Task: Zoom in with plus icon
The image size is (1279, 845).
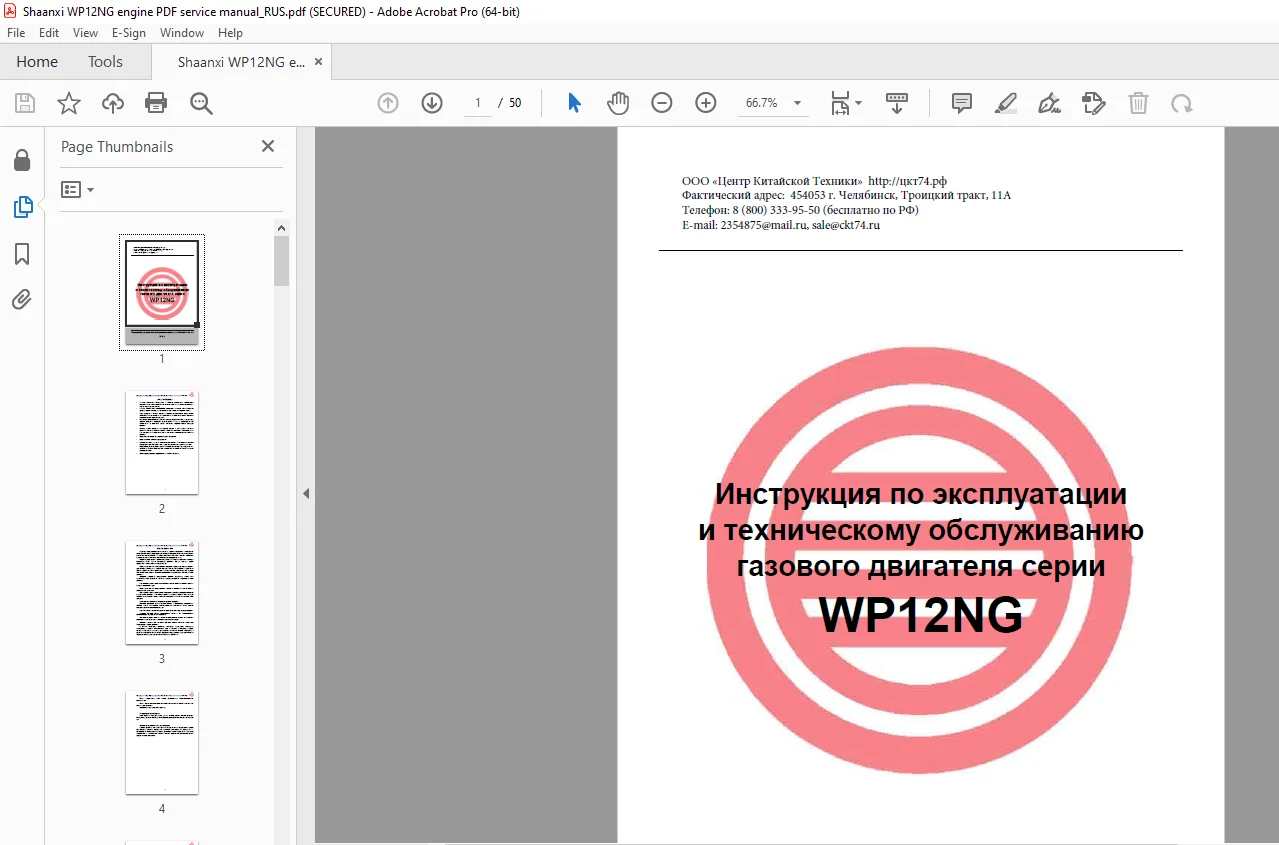Action: 706,103
